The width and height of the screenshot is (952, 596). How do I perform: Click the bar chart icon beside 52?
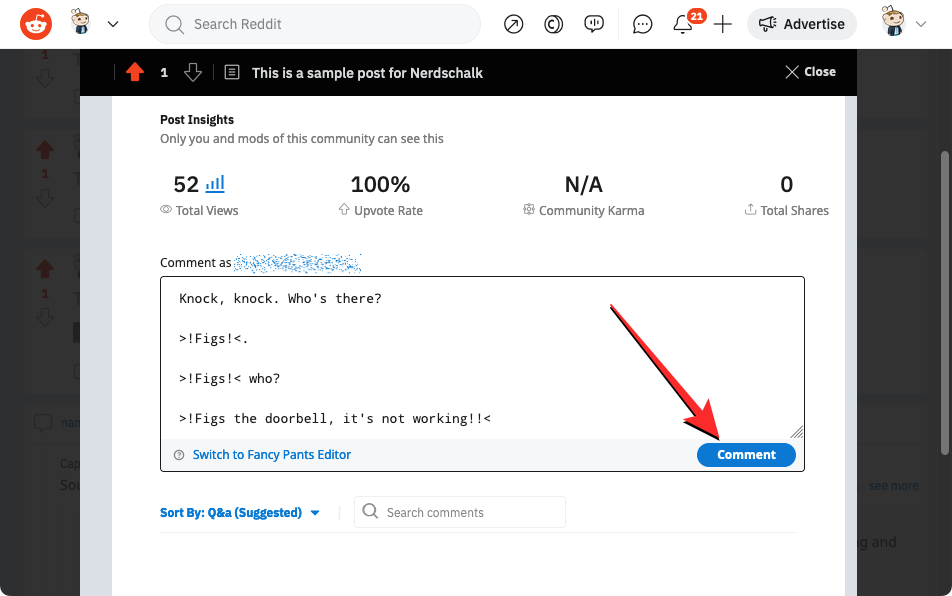pos(215,184)
